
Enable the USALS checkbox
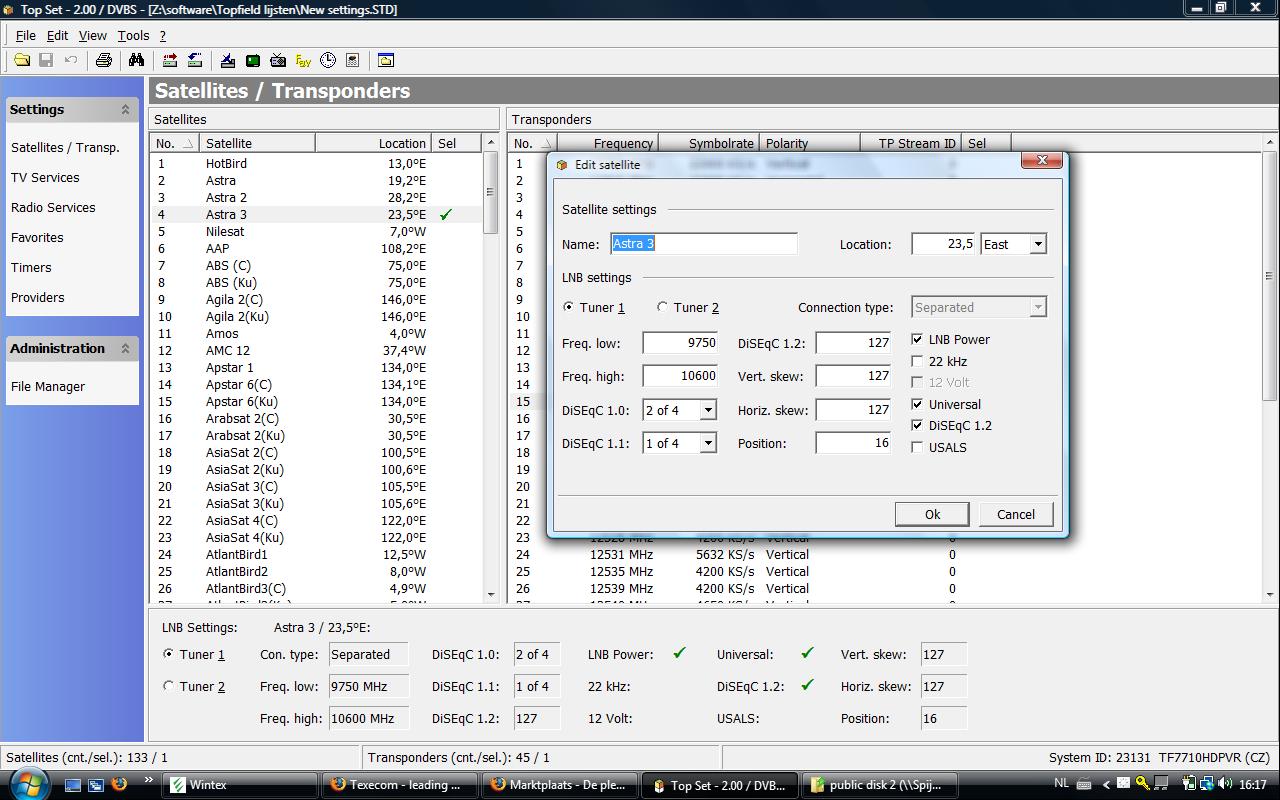[x=917, y=448]
